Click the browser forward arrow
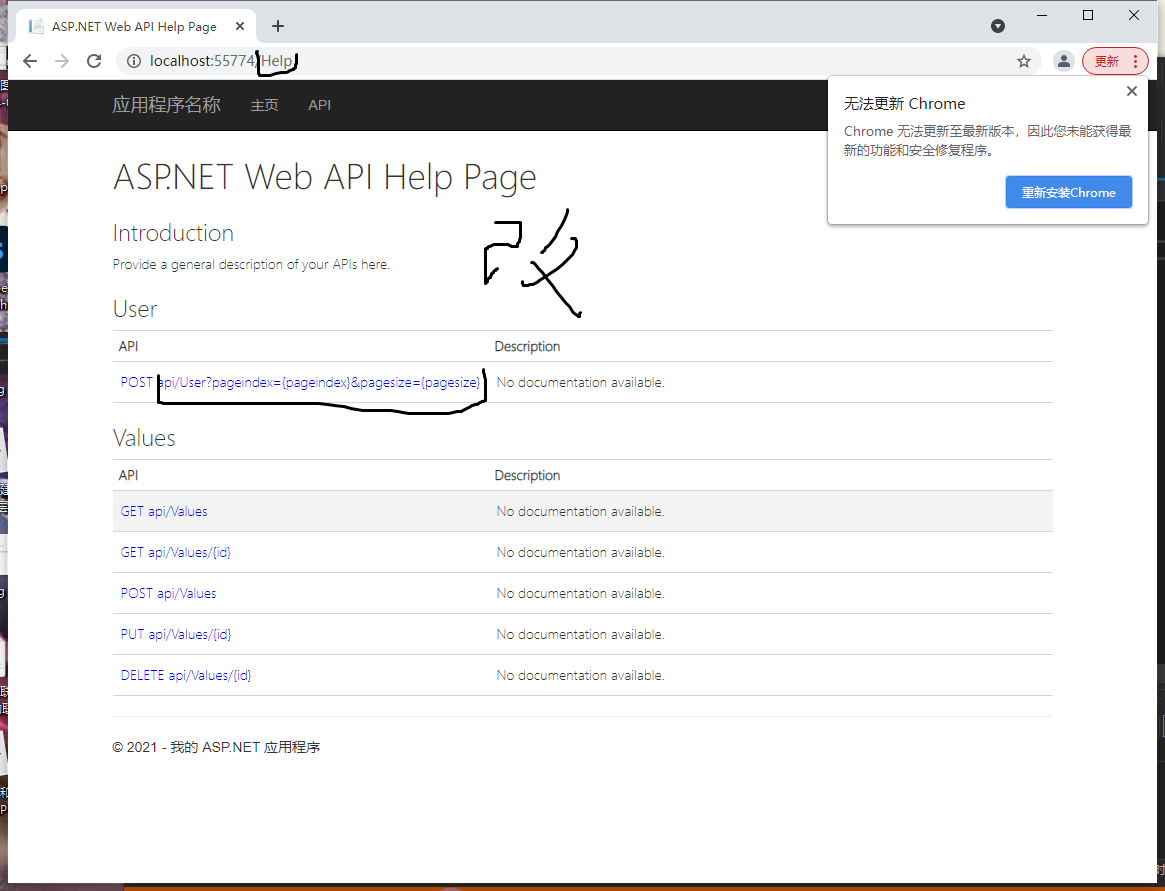Viewport: 1165px width, 891px height. 62,61
